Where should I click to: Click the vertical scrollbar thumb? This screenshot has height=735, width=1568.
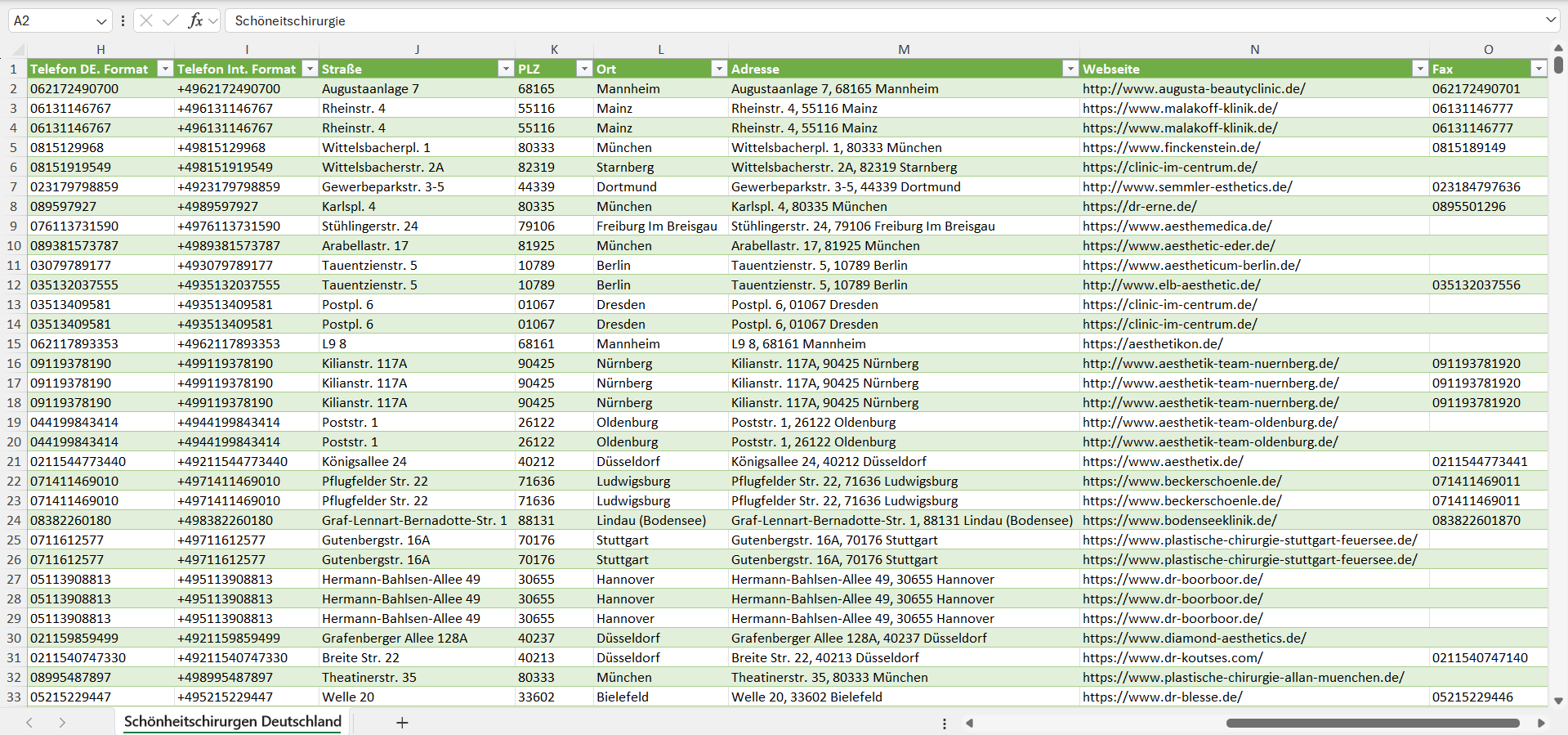pos(1558,64)
